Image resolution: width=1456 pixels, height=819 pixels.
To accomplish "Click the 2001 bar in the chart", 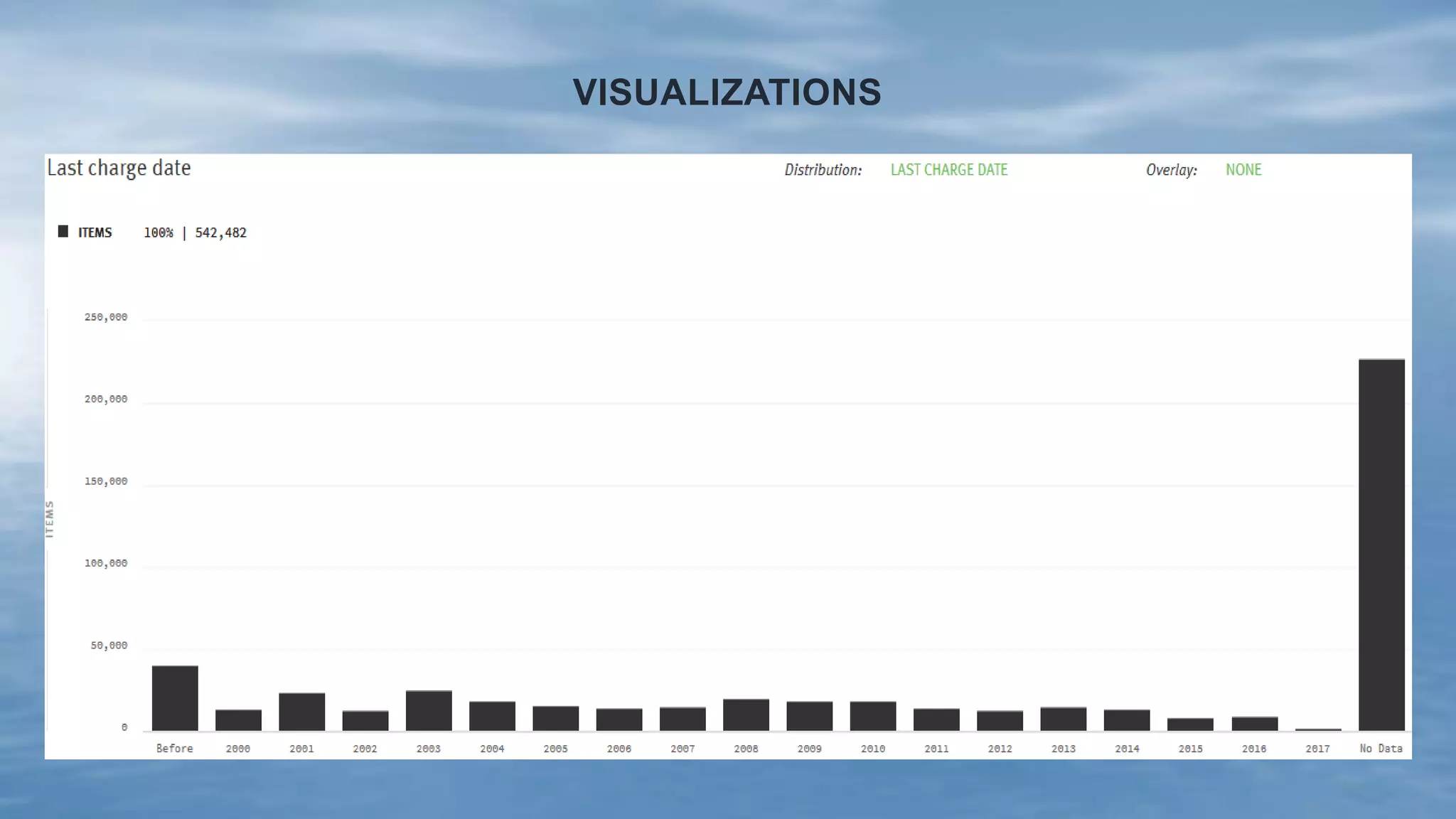I will point(301,712).
